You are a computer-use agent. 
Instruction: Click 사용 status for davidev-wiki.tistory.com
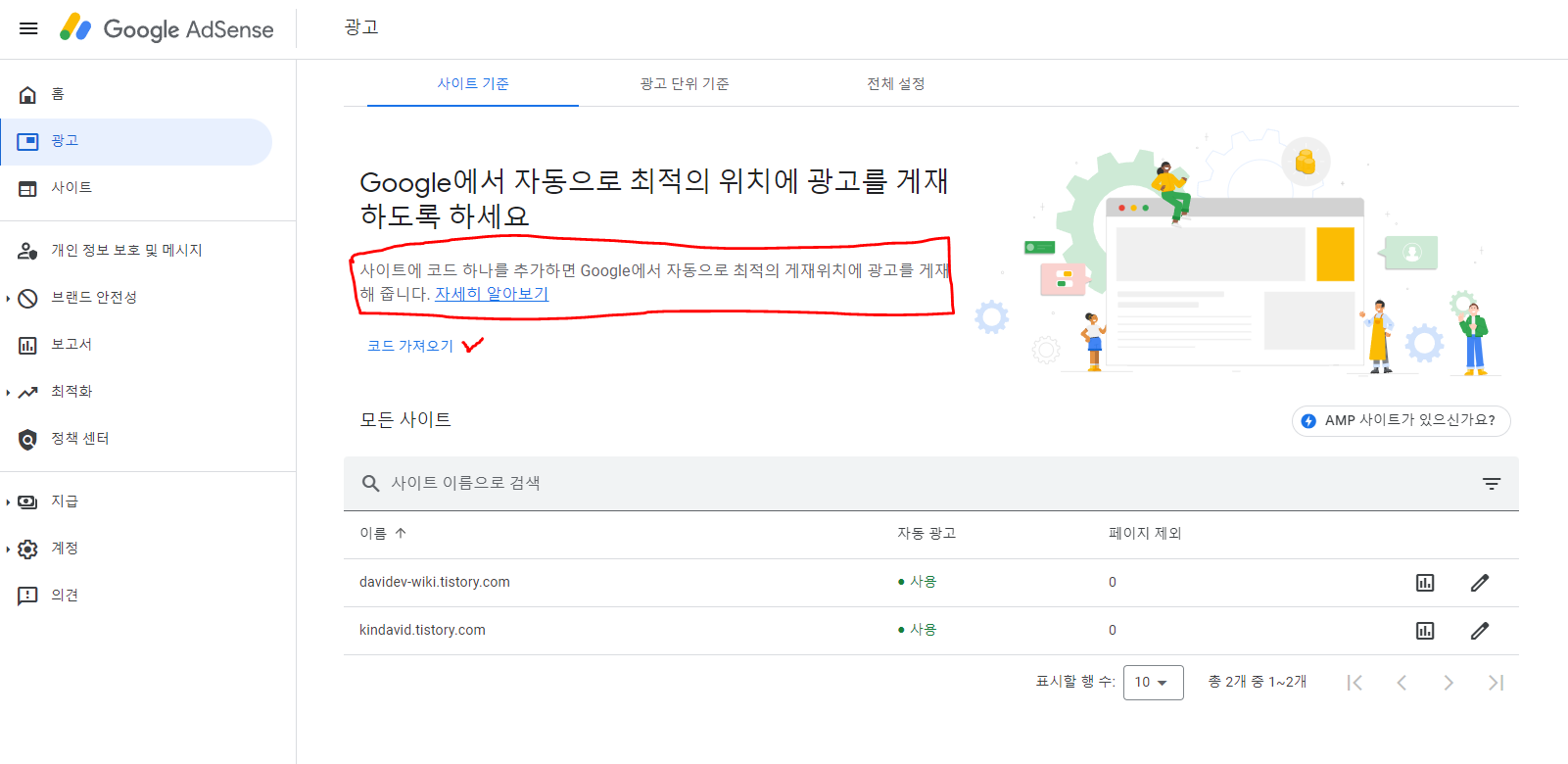[918, 582]
